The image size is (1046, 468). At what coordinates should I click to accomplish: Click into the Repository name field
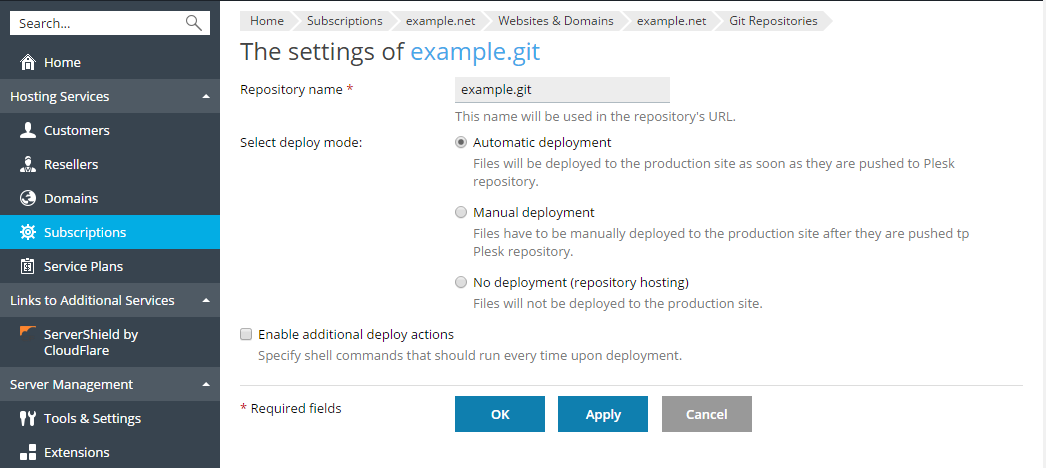562,90
